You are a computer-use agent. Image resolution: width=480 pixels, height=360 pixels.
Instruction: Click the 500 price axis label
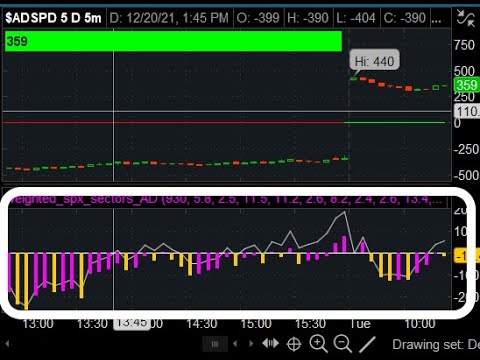pos(464,71)
